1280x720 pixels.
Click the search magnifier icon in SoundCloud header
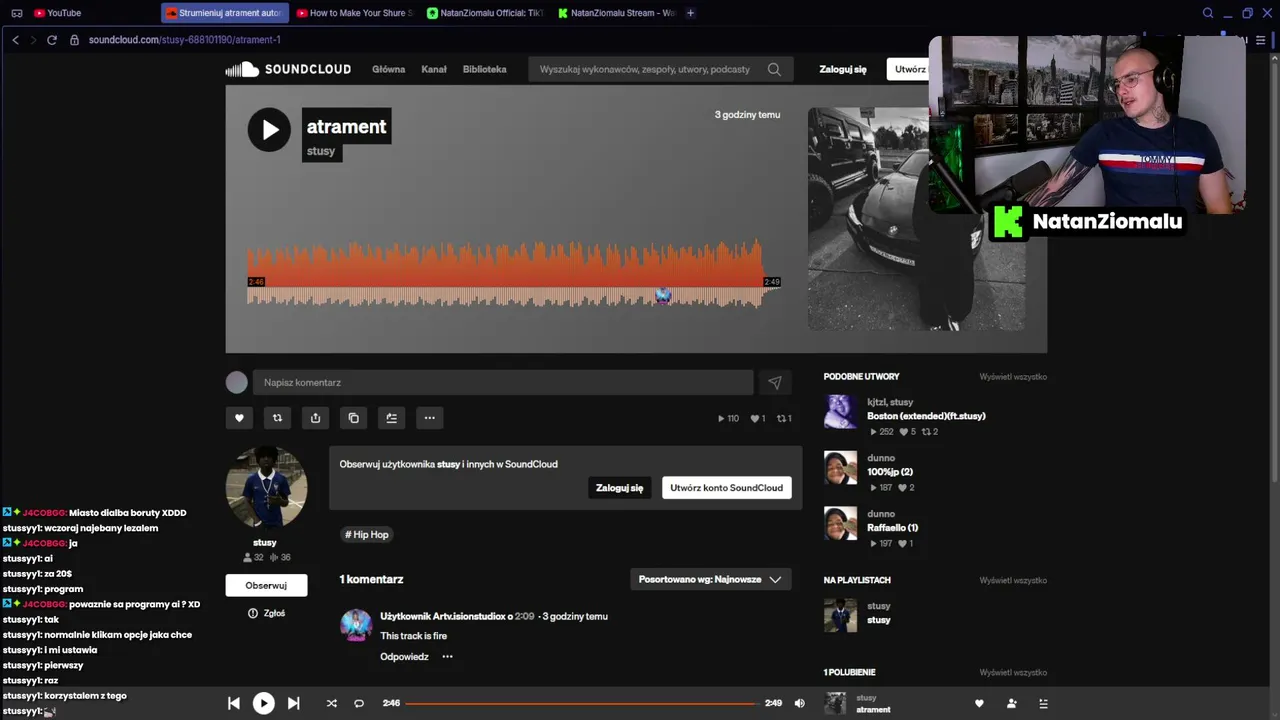(774, 69)
